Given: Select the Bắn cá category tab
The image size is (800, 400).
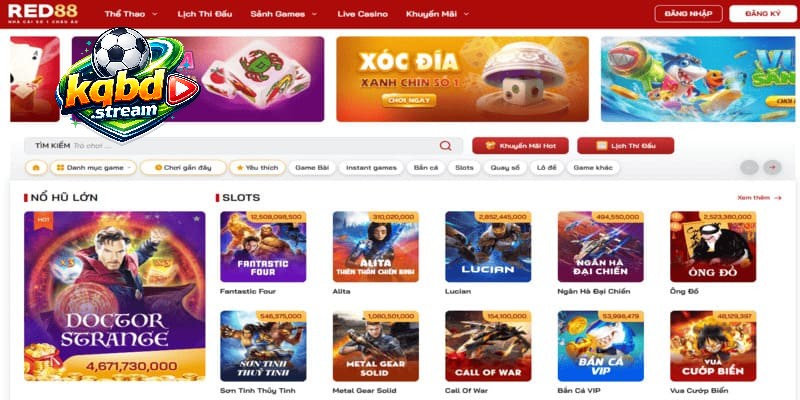Looking at the screenshot, I should [x=426, y=167].
